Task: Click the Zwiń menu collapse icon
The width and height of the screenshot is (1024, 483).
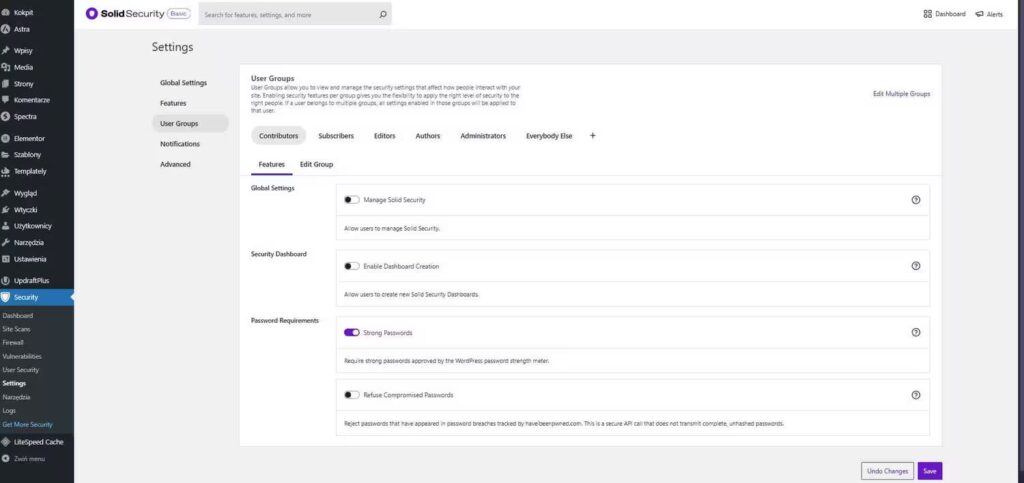Action: coord(5,459)
